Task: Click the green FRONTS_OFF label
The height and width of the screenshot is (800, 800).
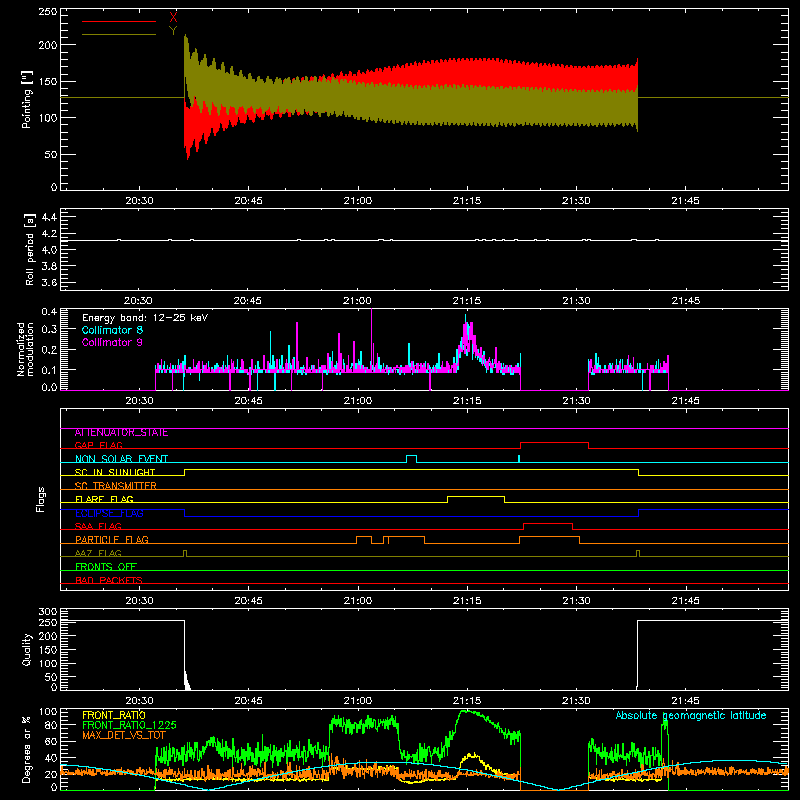Action: pyautogui.click(x=106, y=566)
